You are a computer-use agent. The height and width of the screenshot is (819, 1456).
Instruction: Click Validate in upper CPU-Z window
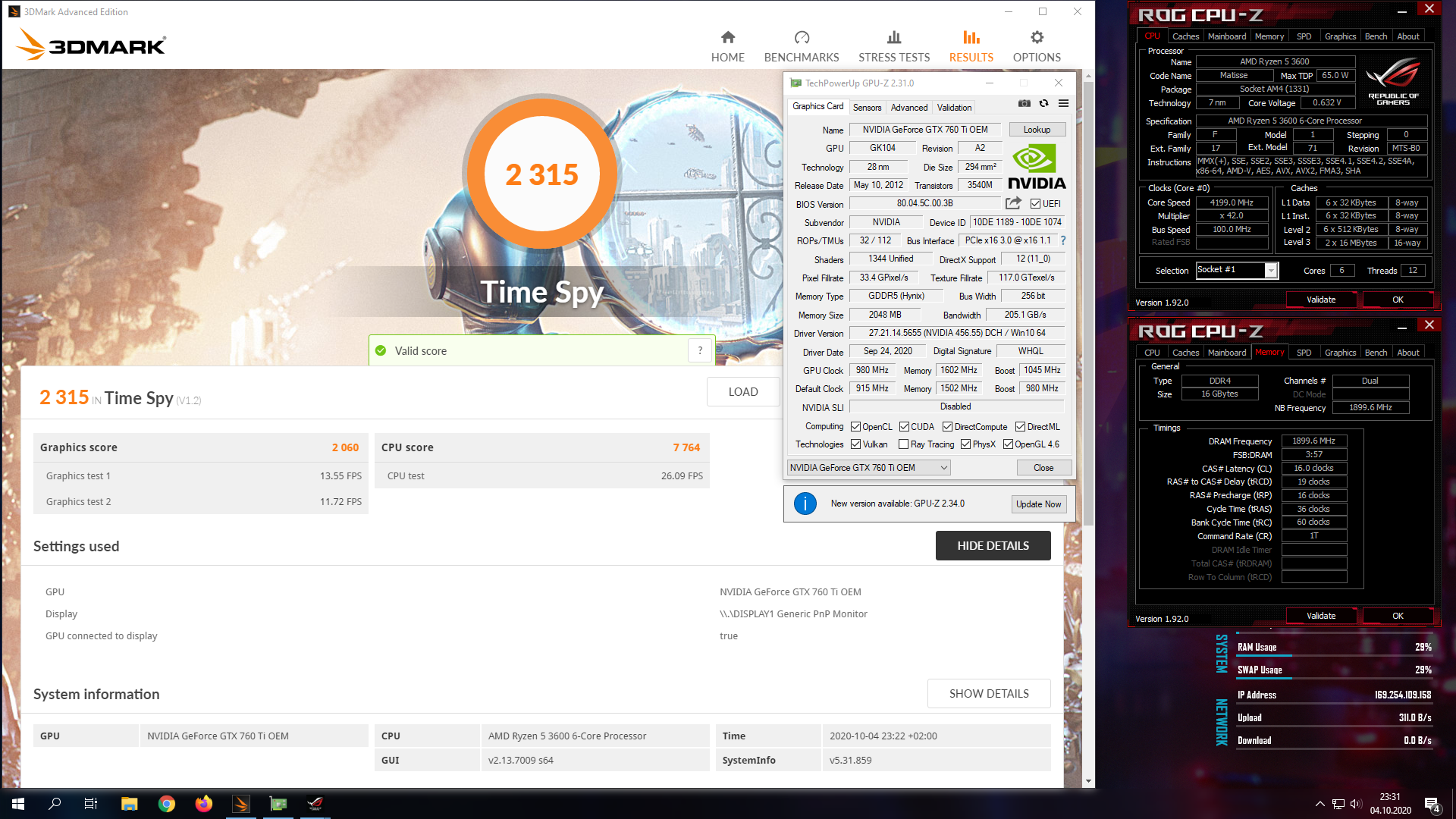1321,300
